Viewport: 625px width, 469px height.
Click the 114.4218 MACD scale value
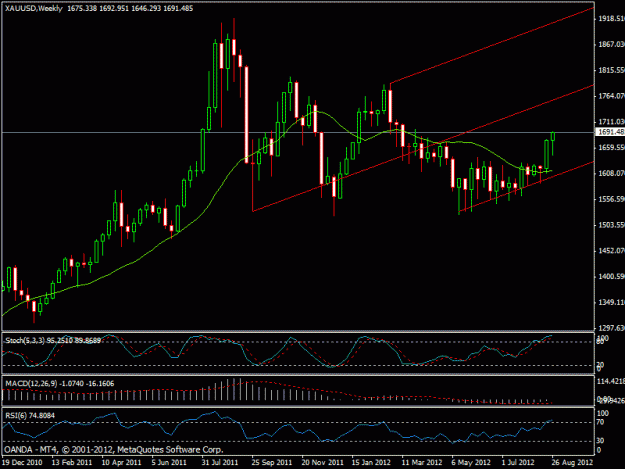click(x=611, y=382)
